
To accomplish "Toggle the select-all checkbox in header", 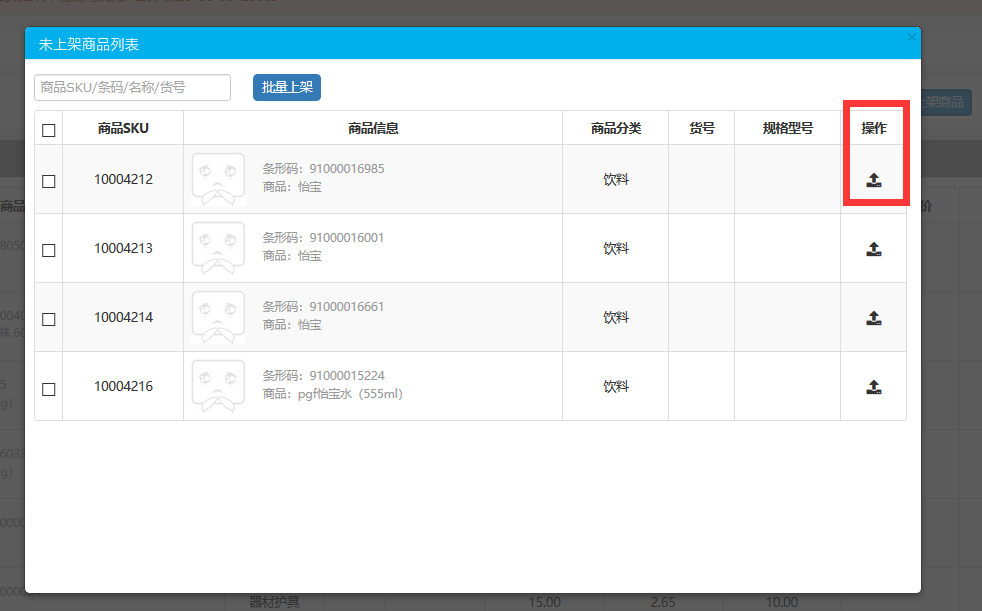I will click(x=48, y=130).
